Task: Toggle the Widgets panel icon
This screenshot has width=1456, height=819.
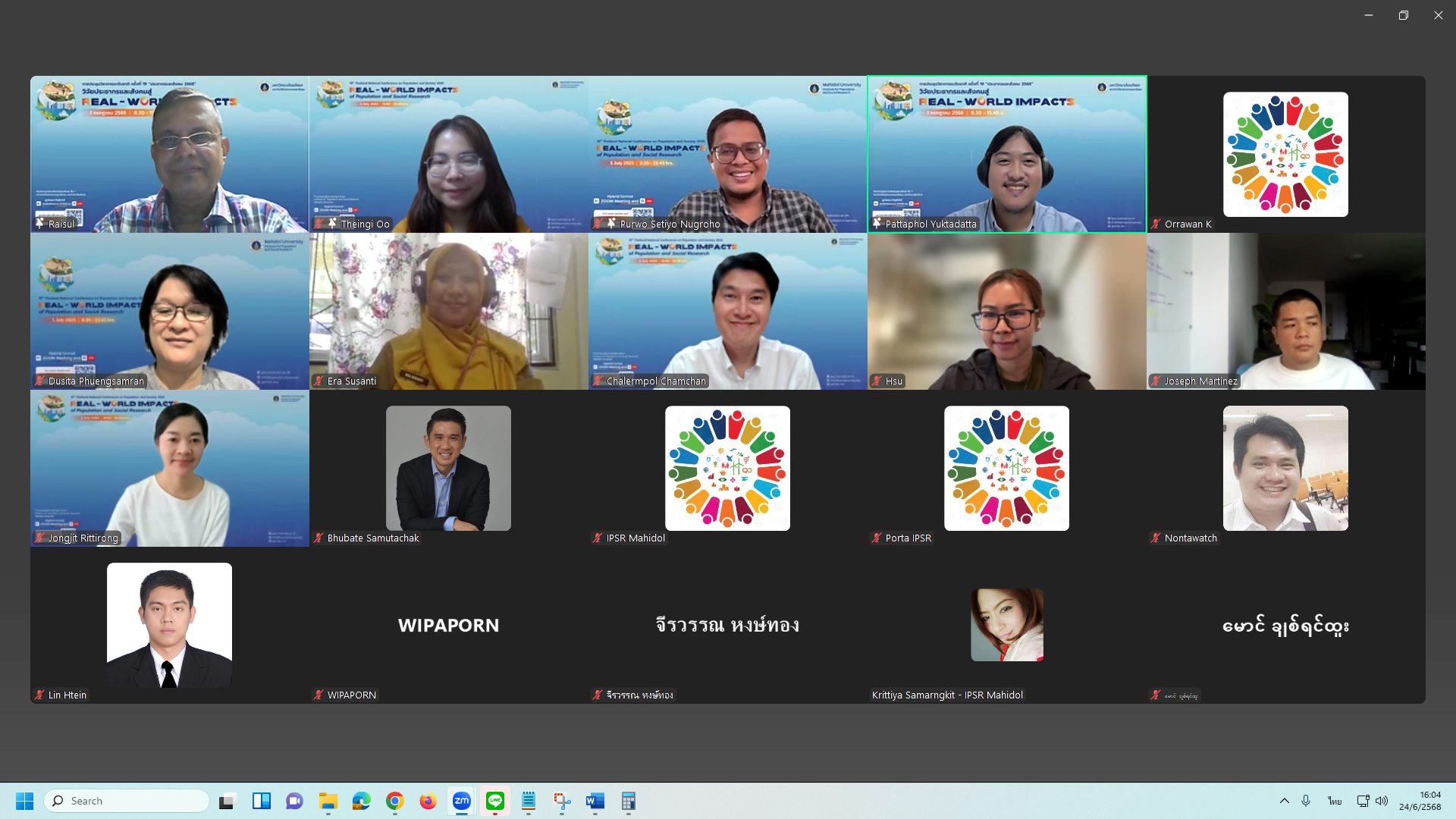Action: coord(262,801)
